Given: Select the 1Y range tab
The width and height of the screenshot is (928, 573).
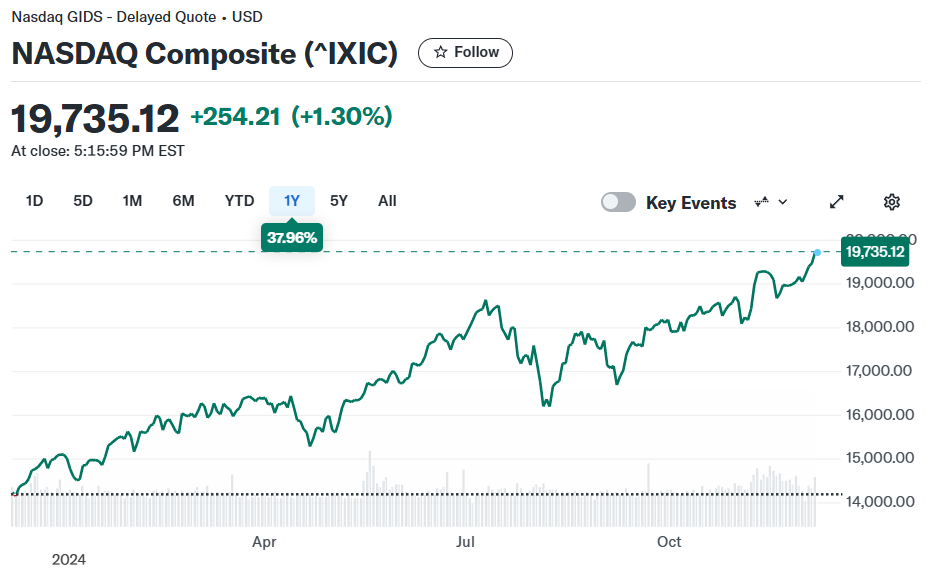Looking at the screenshot, I should point(292,201).
